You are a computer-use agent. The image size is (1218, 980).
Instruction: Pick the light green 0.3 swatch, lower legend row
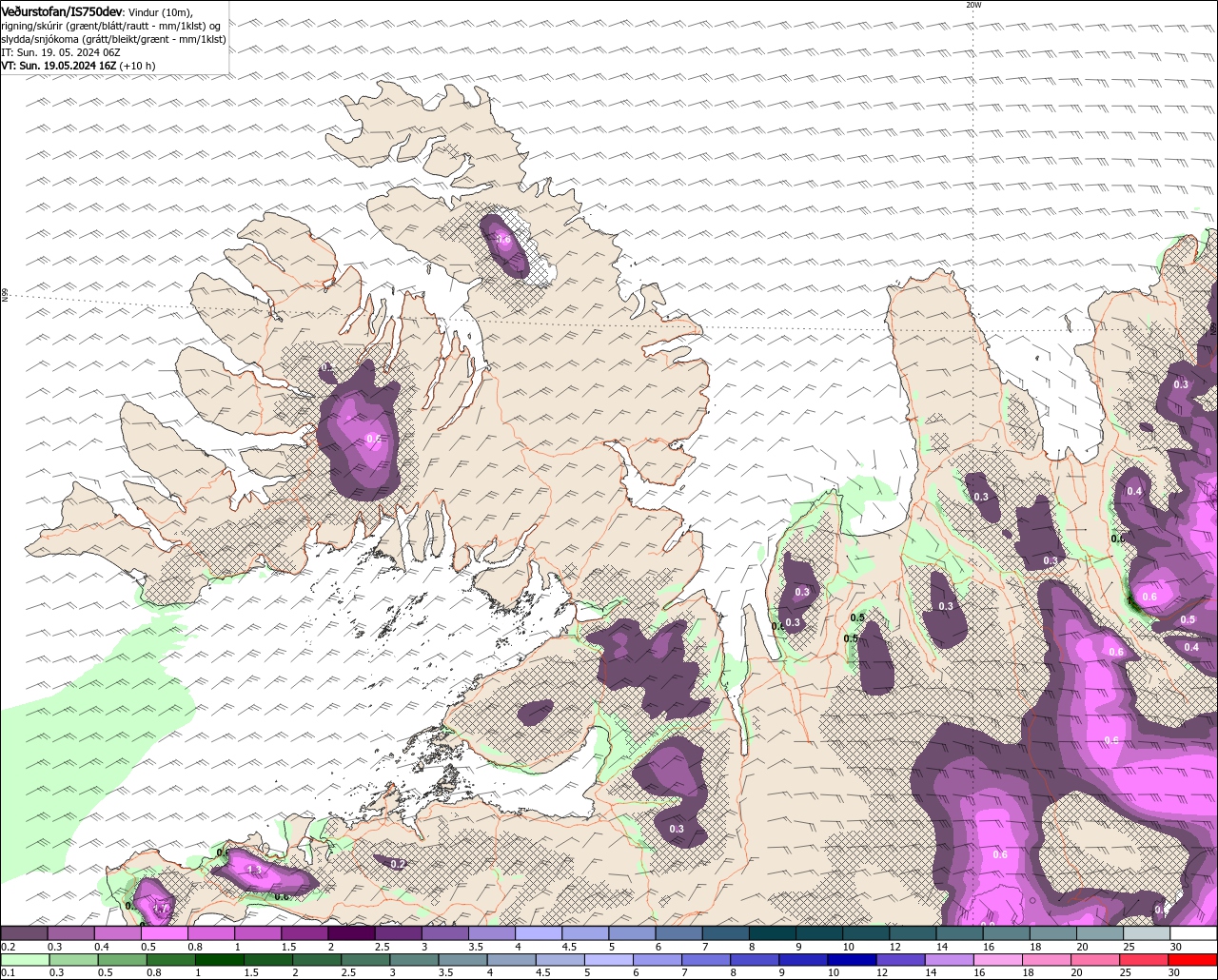point(74,959)
